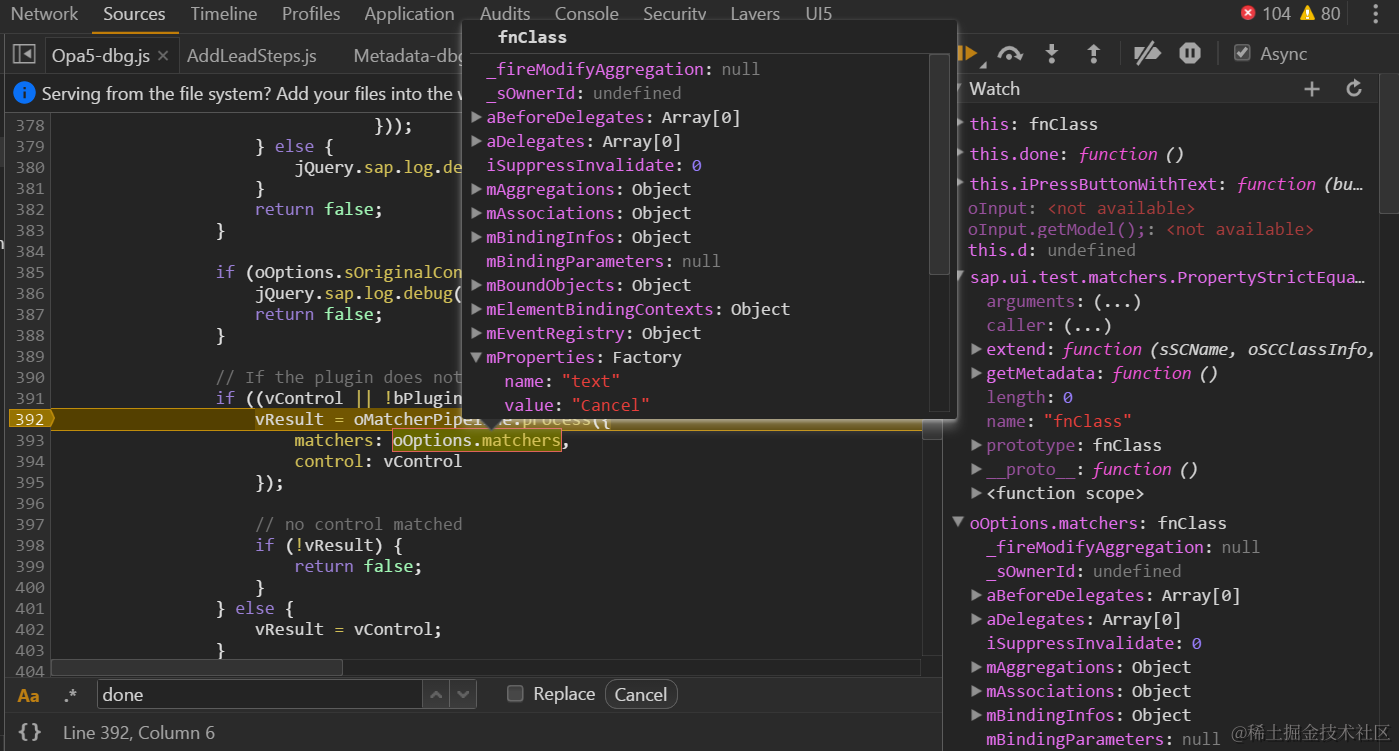Toggle regular expression search option
Viewport: 1399px width, 751px height.
[x=70, y=695]
